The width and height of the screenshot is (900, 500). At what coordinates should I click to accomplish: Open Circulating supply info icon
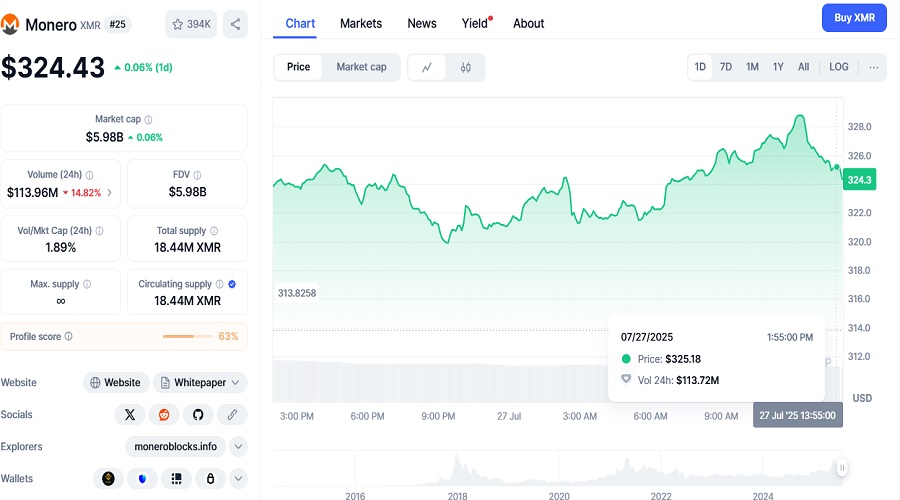219,284
